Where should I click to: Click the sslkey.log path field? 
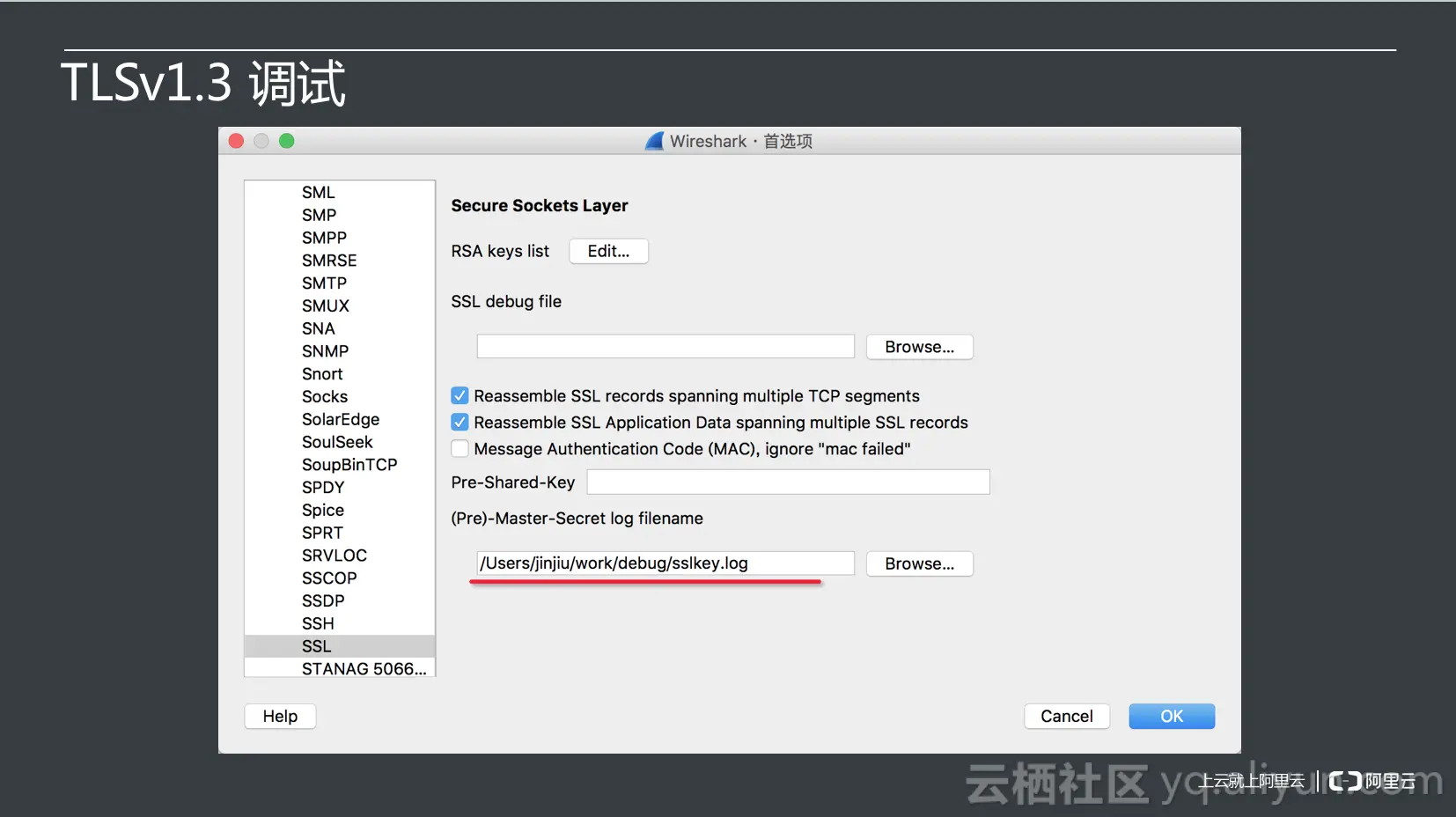pos(665,563)
